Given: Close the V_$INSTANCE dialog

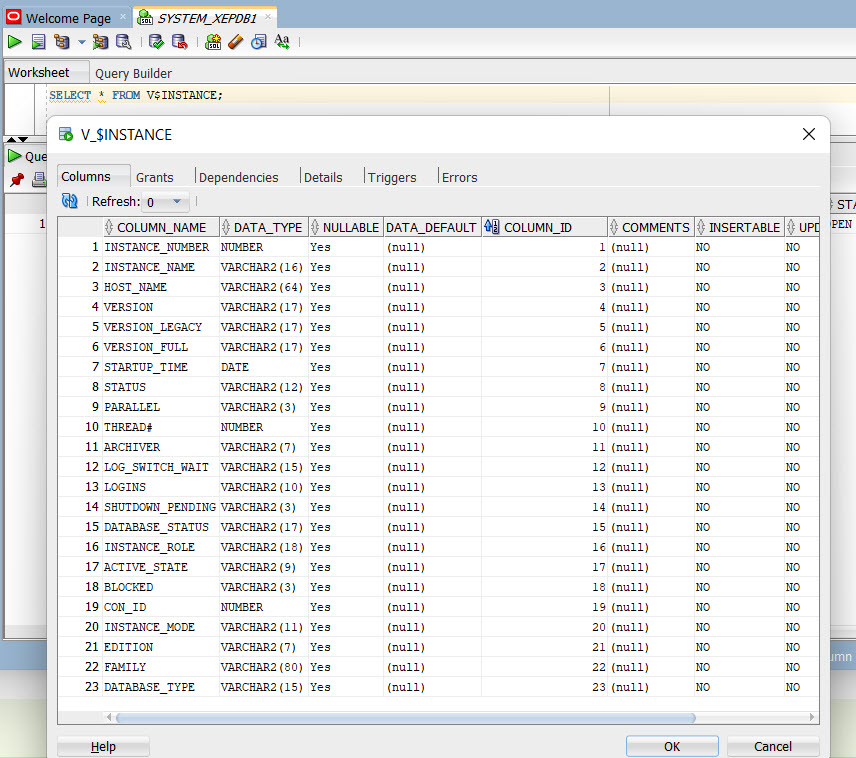Looking at the screenshot, I should pyautogui.click(x=809, y=134).
